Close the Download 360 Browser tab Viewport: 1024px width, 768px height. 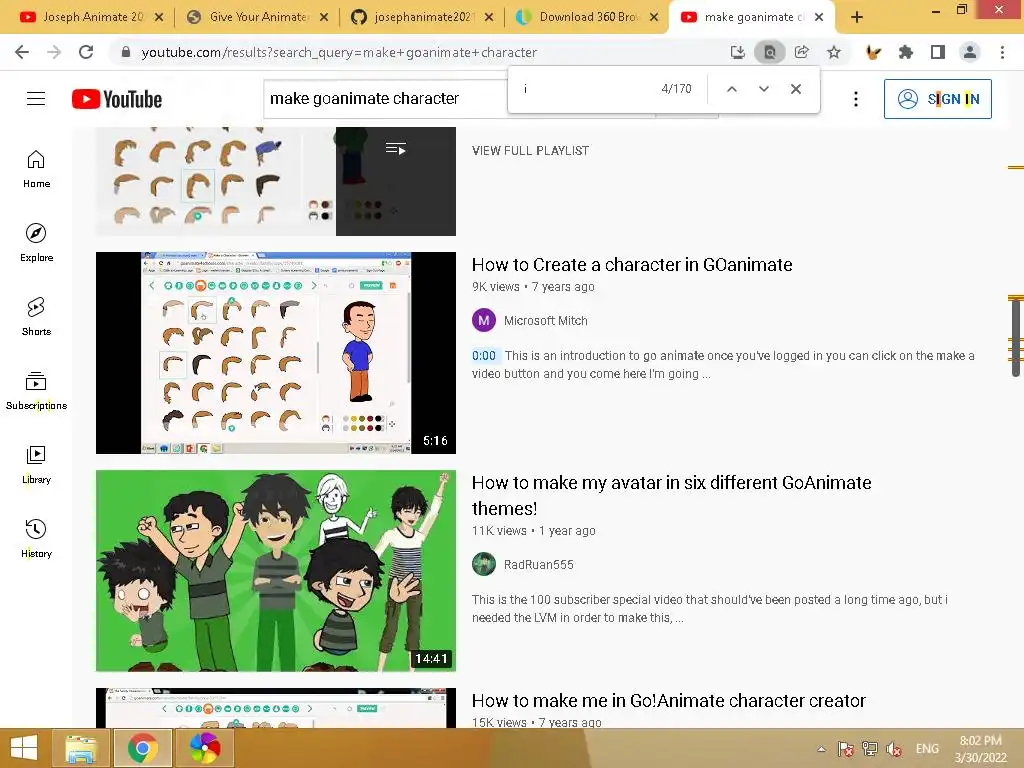click(654, 18)
